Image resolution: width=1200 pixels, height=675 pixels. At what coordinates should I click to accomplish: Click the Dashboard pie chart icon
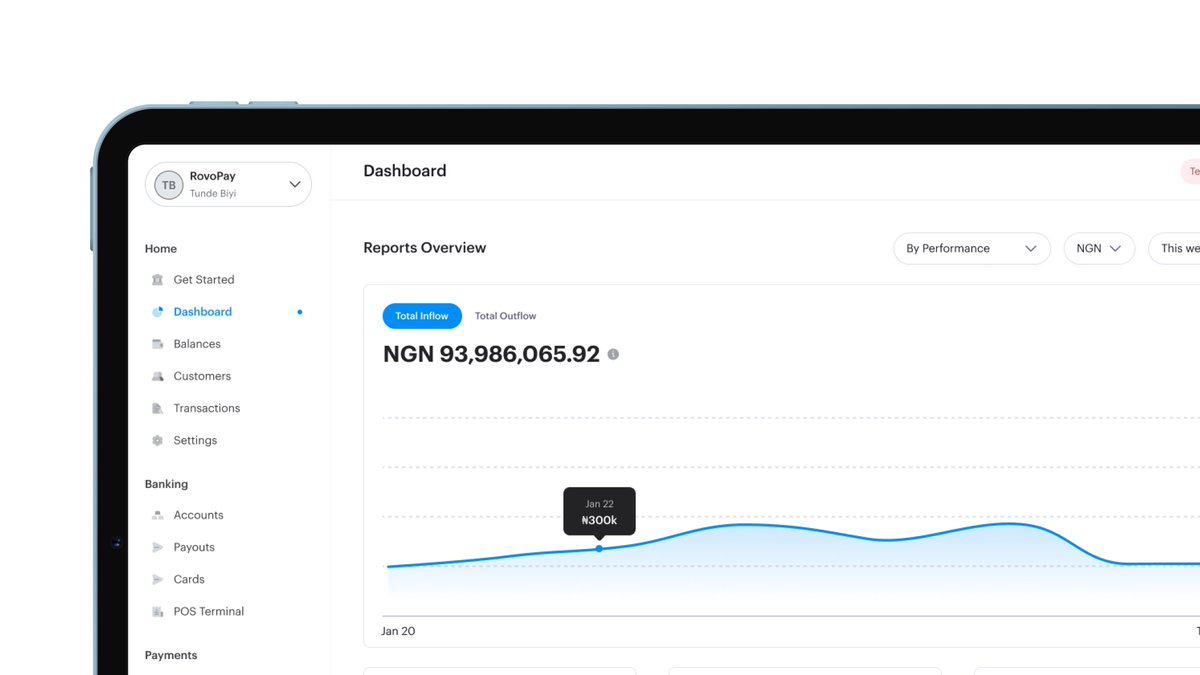[157, 312]
